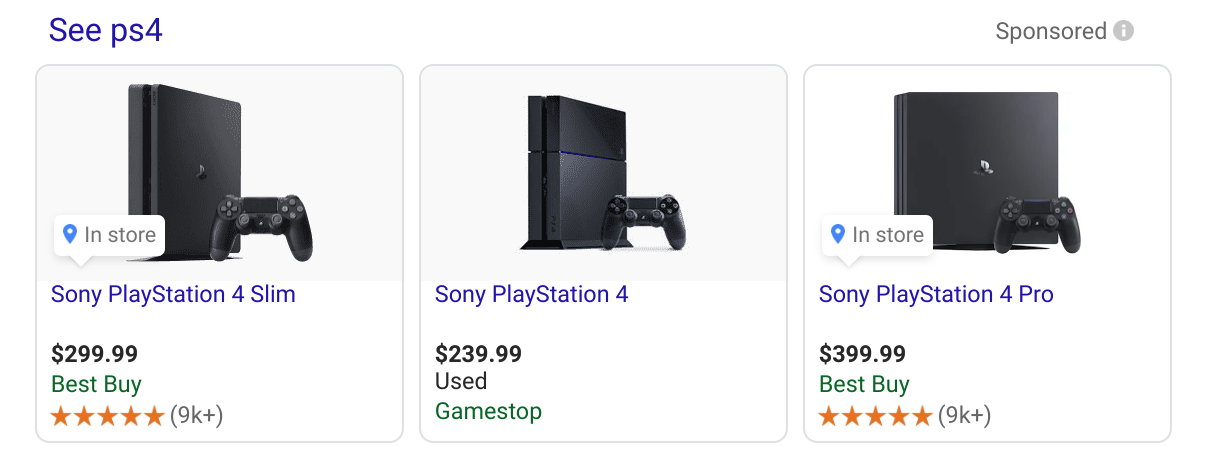The image size is (1230, 465).
Task: Click the Gamestop seller name
Action: point(488,411)
